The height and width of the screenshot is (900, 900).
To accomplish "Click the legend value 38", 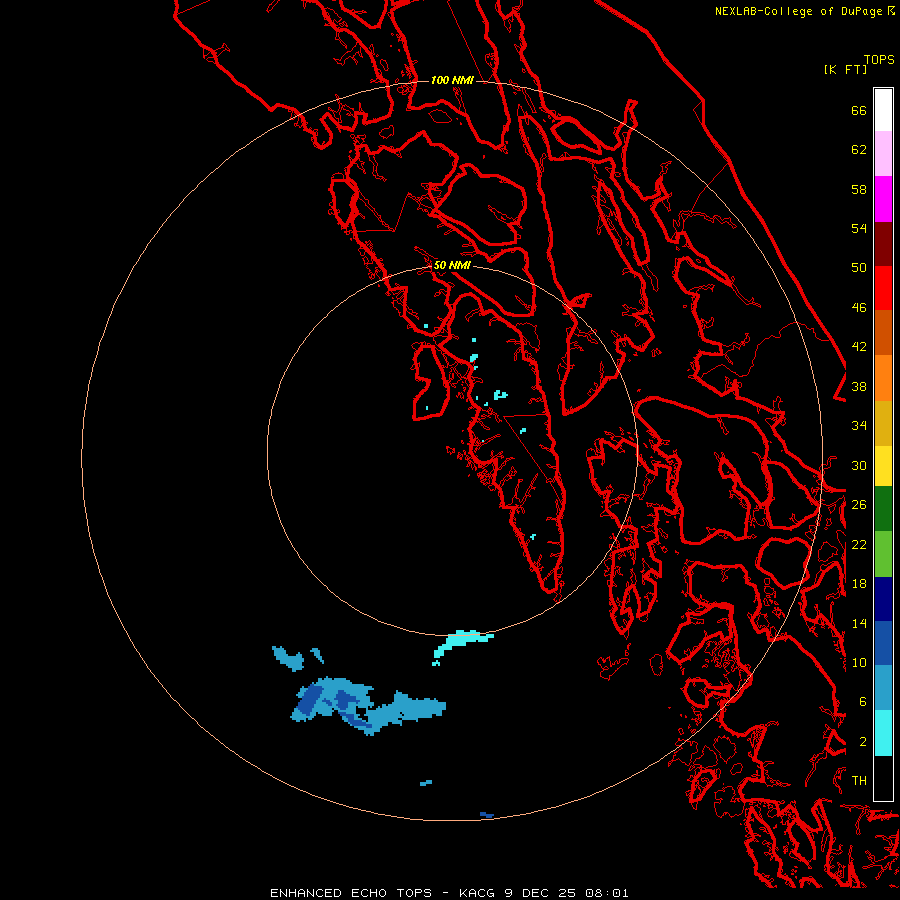I will click(x=859, y=387).
